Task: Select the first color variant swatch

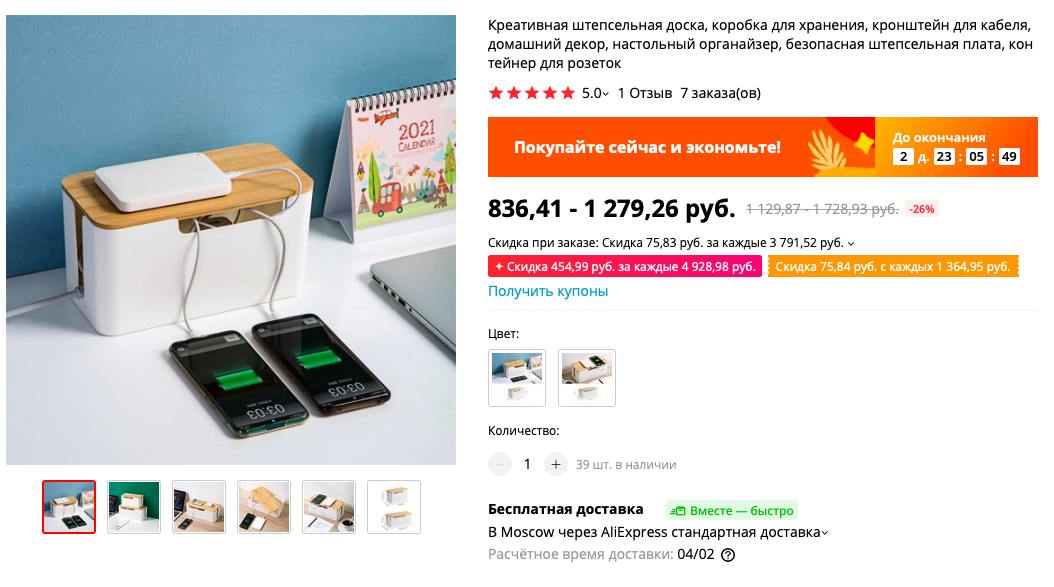Action: 517,378
